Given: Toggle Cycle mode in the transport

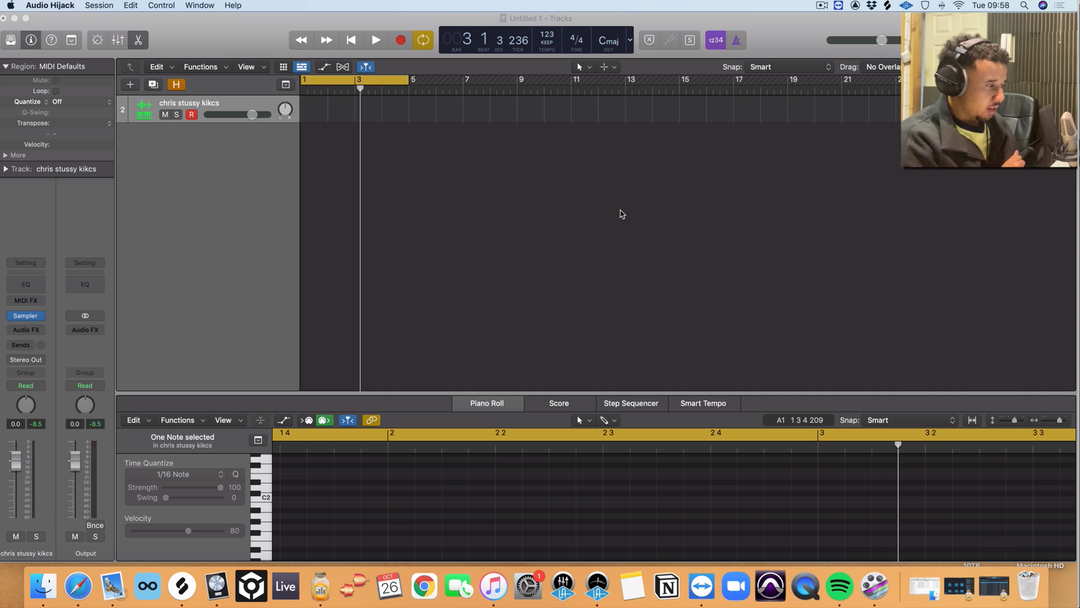Looking at the screenshot, I should (423, 40).
